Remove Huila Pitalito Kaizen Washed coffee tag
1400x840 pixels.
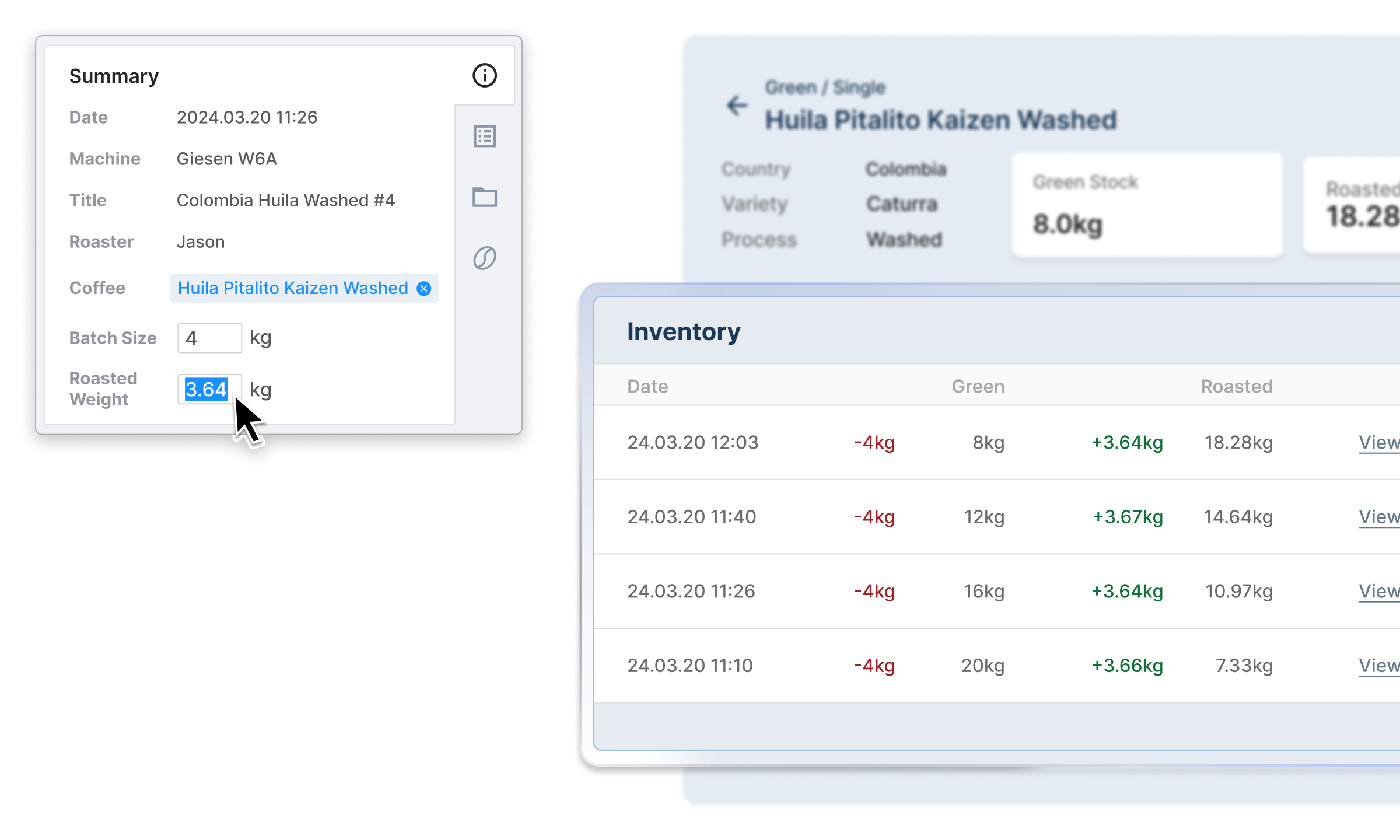pyautogui.click(x=424, y=288)
